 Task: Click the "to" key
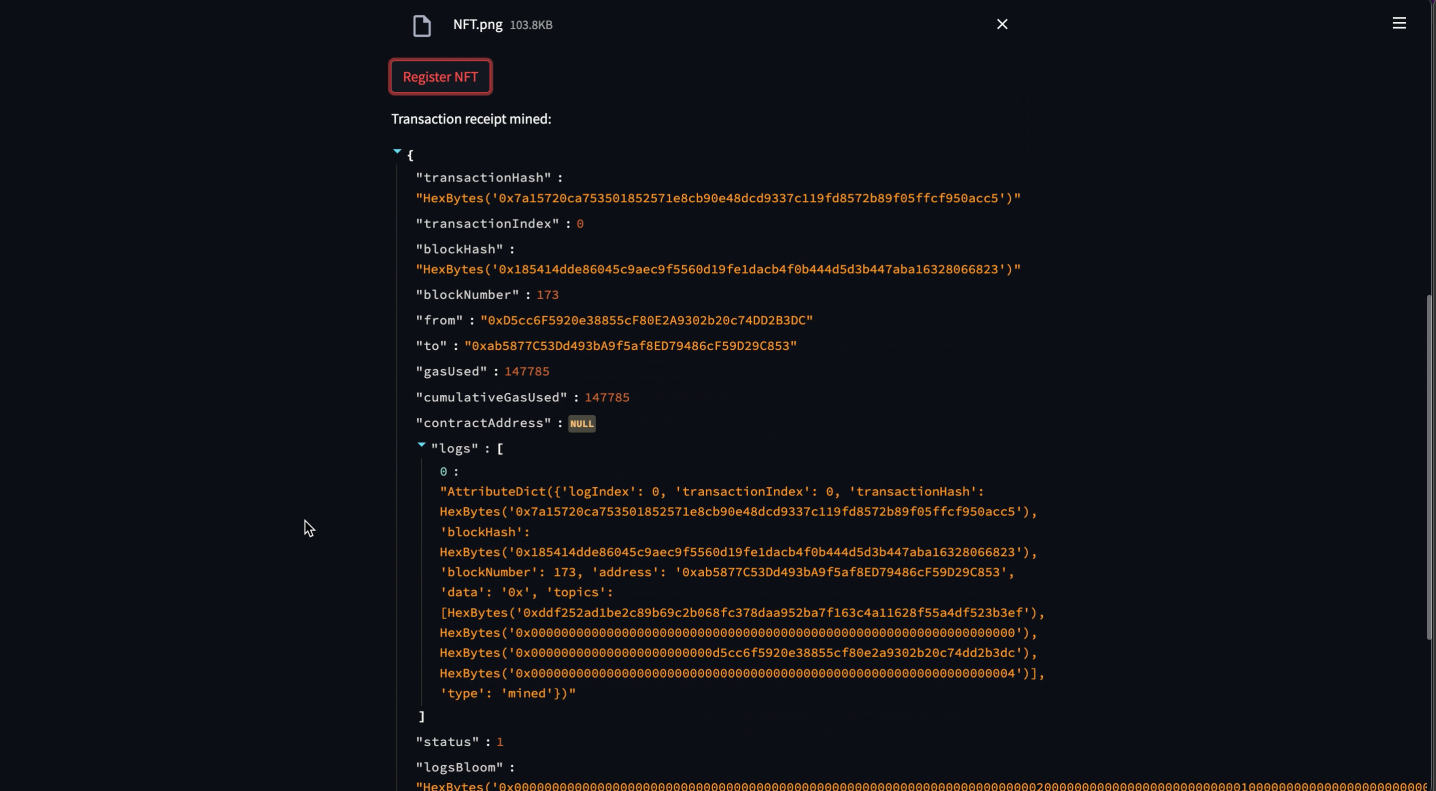[431, 346]
